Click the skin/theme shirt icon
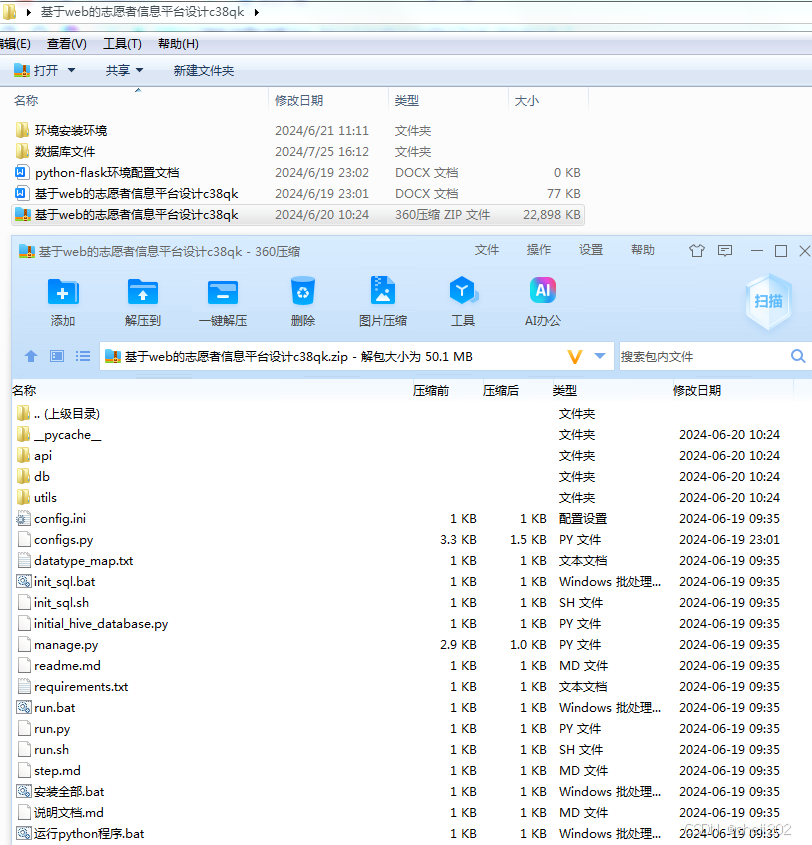 pos(696,250)
